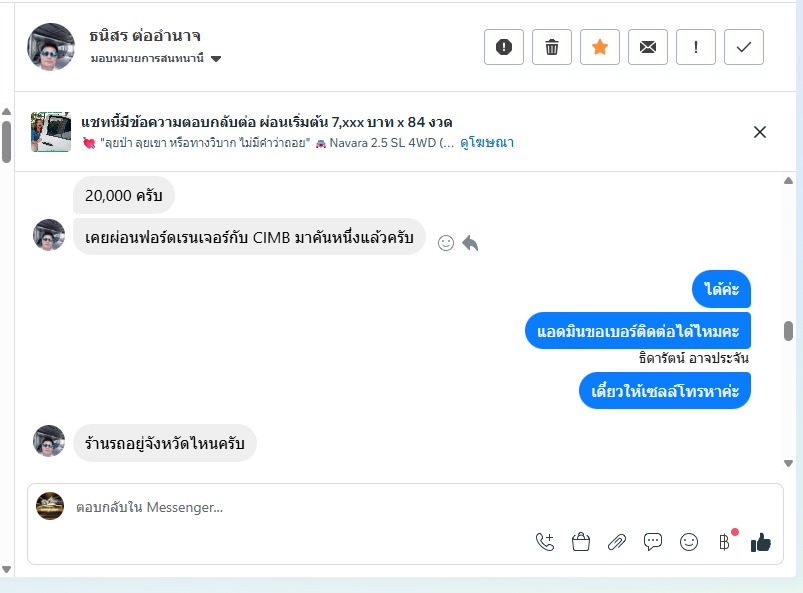Click the exclamation mark priority button
Screen dimensions: 803x593
pyautogui.click(x=696, y=47)
